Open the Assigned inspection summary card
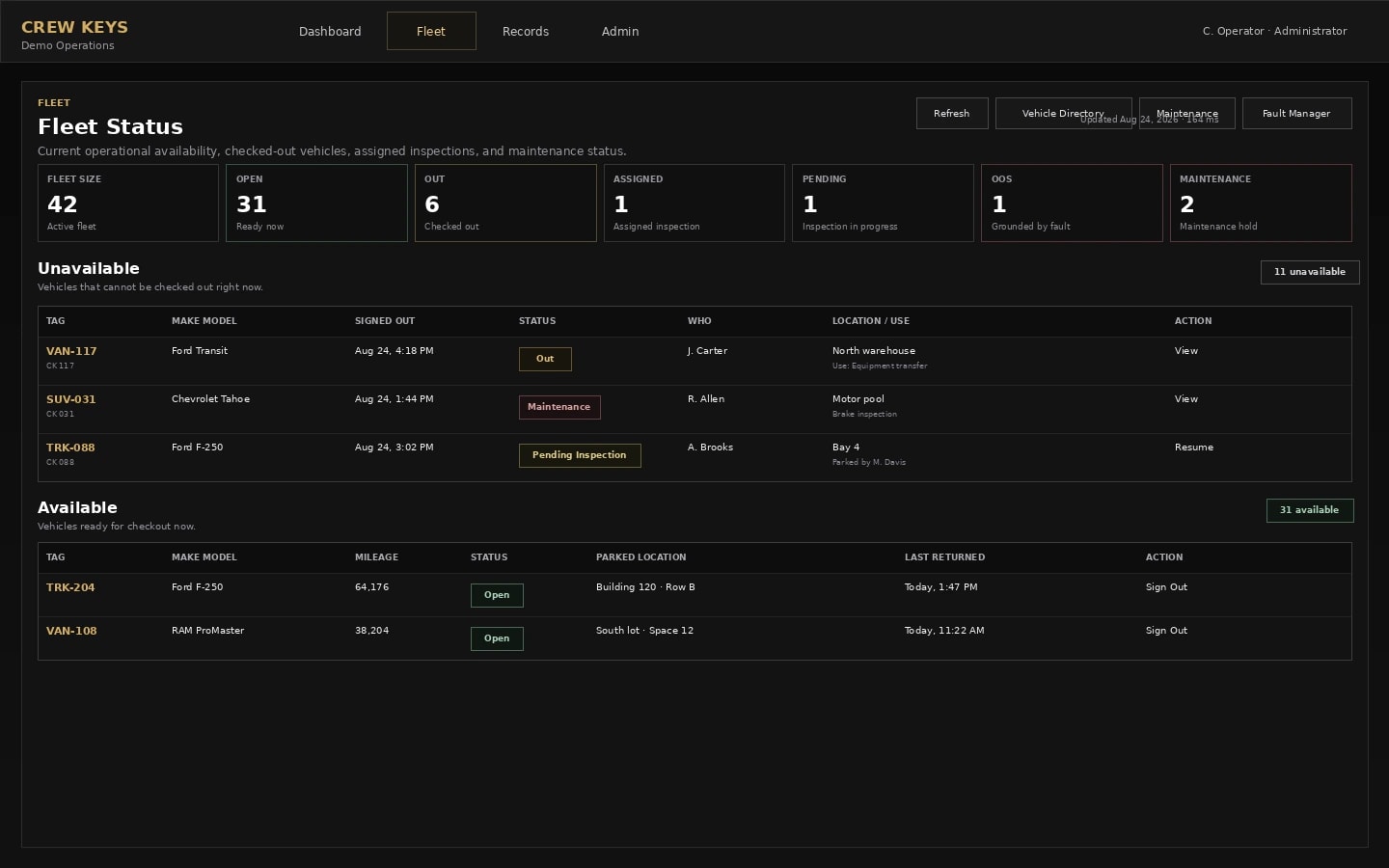Image resolution: width=1389 pixels, height=868 pixels. pos(694,203)
